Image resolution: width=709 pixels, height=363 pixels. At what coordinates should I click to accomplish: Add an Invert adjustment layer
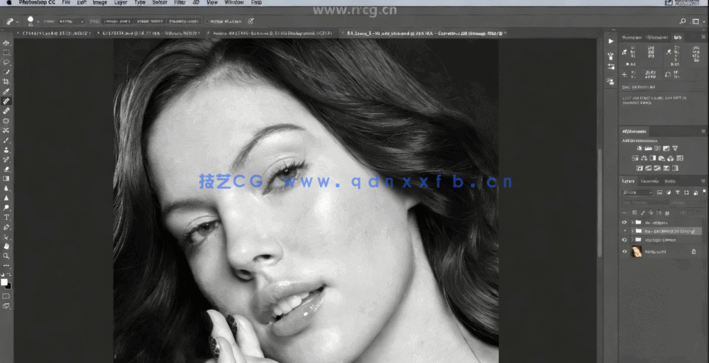tap(639, 168)
